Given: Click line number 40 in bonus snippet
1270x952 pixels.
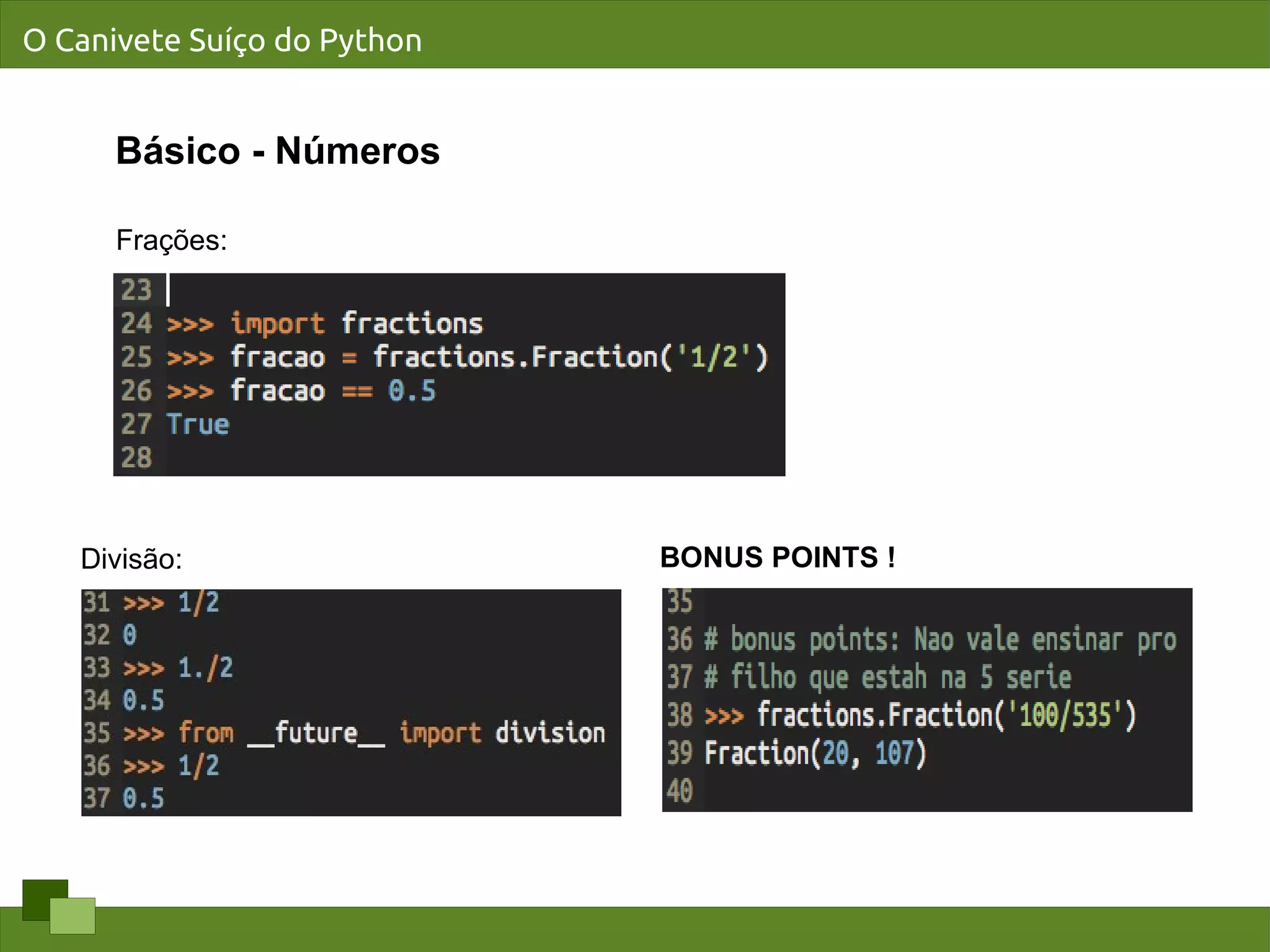Looking at the screenshot, I should point(680,791).
